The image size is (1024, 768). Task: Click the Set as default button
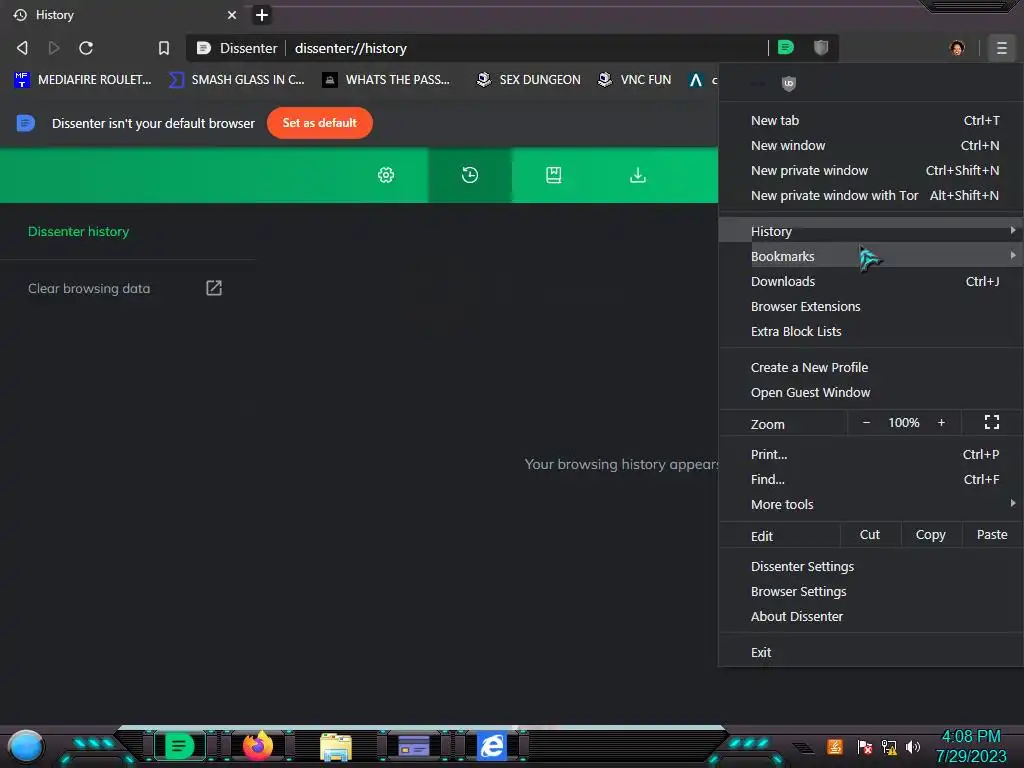319,123
